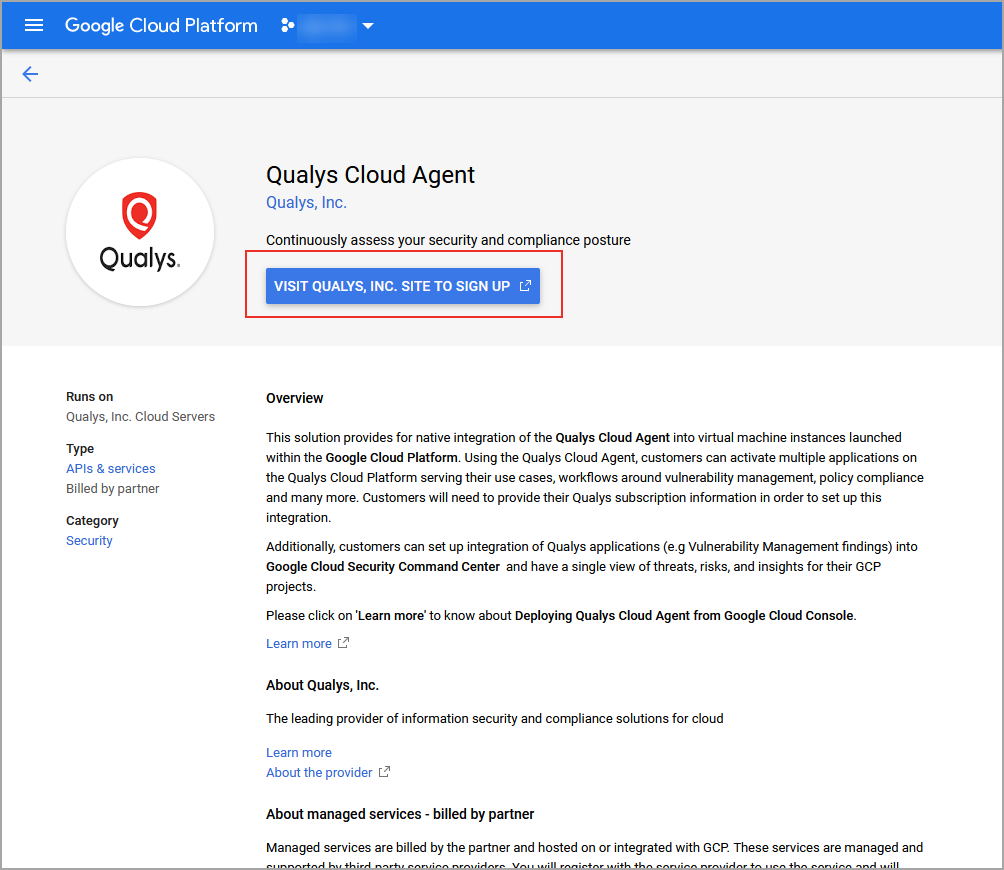Screen dimensions: 1004x870
Task: Click Visit Qualys, Inc. Site to Sign Up
Action: 403,286
